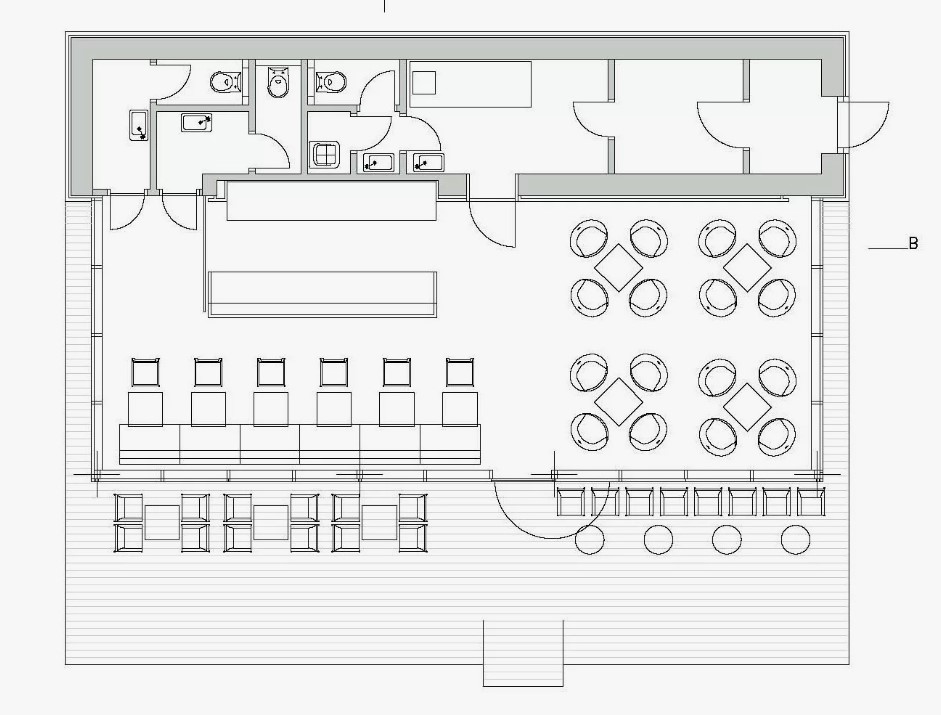This screenshot has width=941, height=715.
Task: Select the bottom-right diamond dining table
Action: (x=748, y=405)
